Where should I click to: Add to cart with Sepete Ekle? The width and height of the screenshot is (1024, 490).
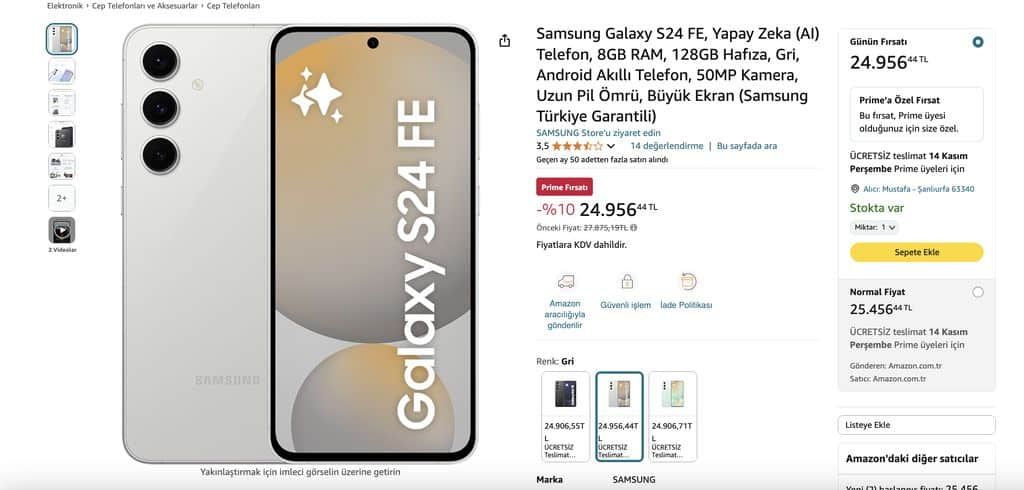click(x=916, y=252)
